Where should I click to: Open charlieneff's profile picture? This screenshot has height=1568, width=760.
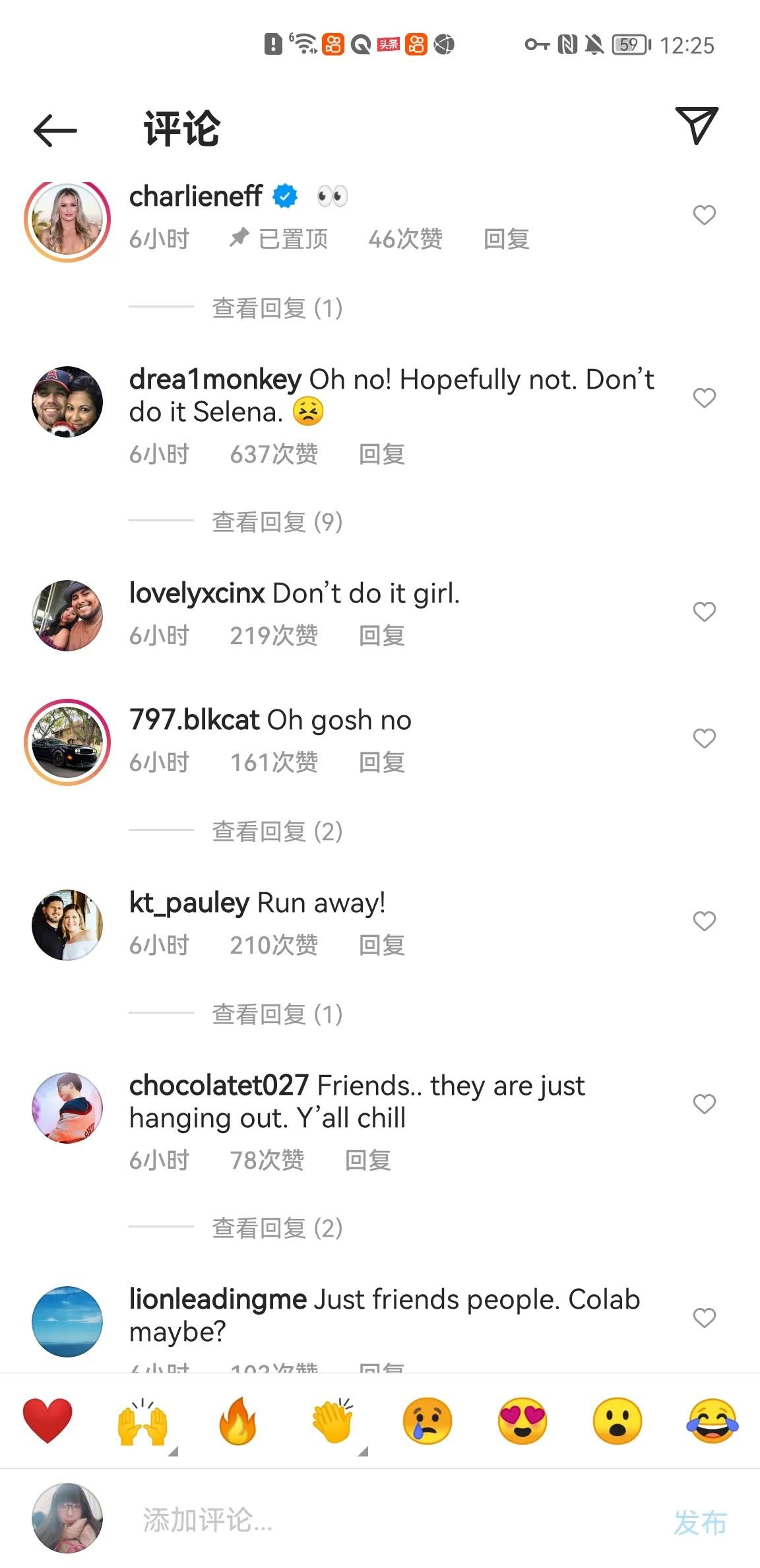pyautogui.click(x=67, y=220)
